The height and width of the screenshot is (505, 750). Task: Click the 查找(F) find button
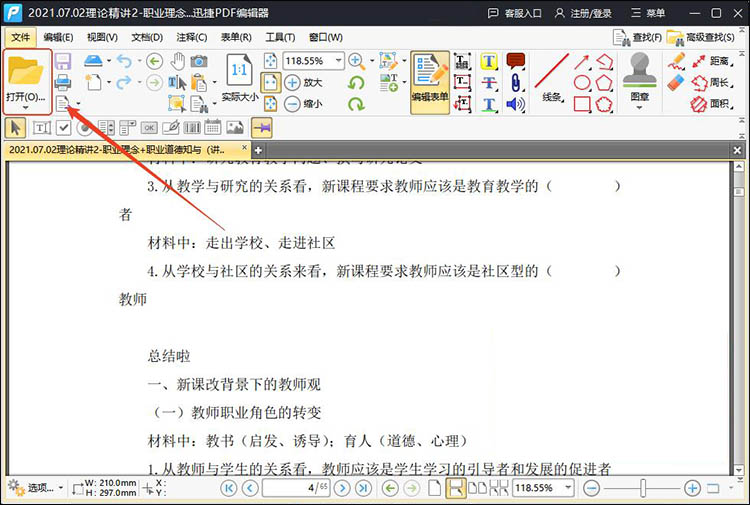click(638, 37)
